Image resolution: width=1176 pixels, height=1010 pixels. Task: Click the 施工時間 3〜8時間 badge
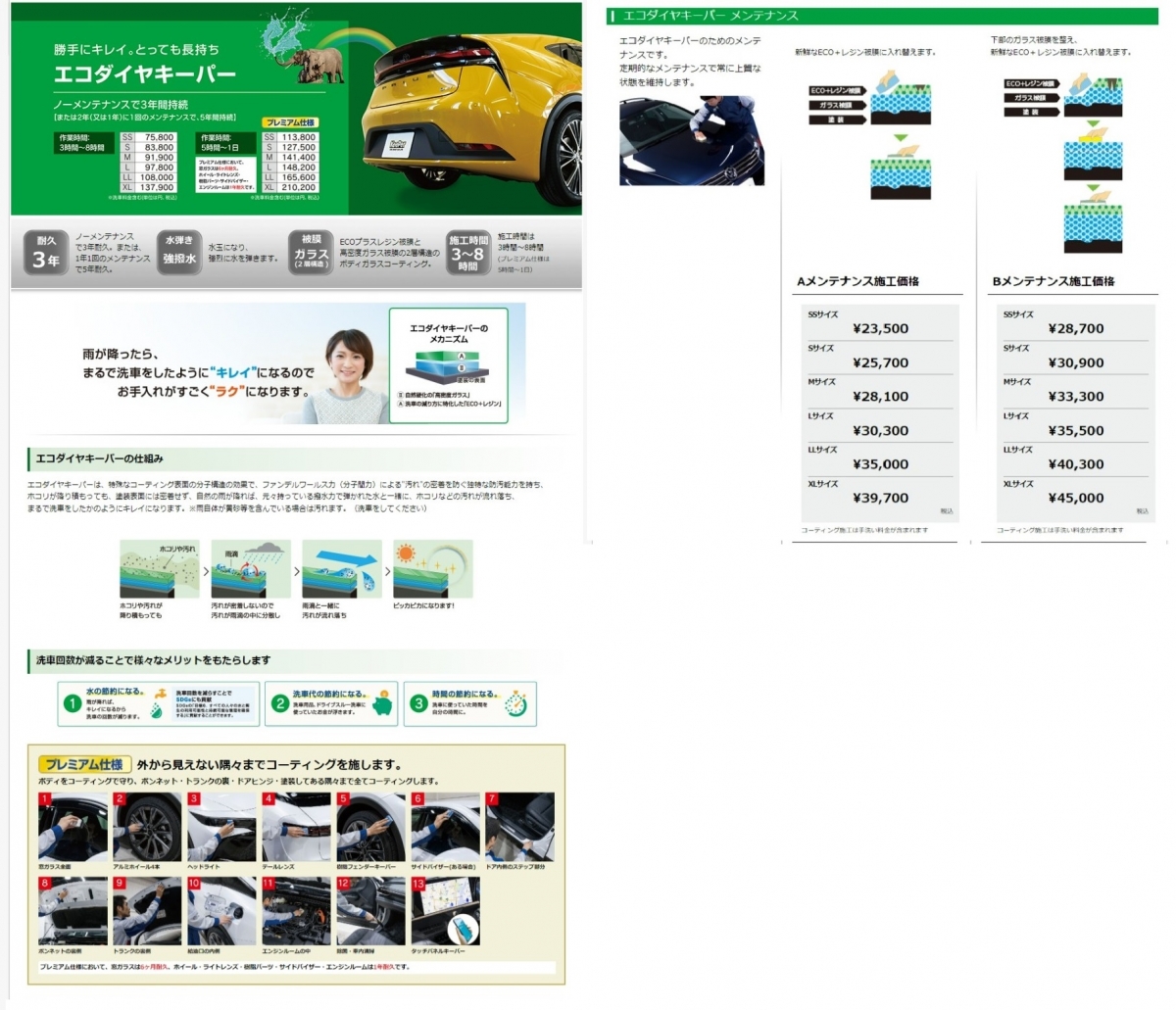[x=468, y=253]
